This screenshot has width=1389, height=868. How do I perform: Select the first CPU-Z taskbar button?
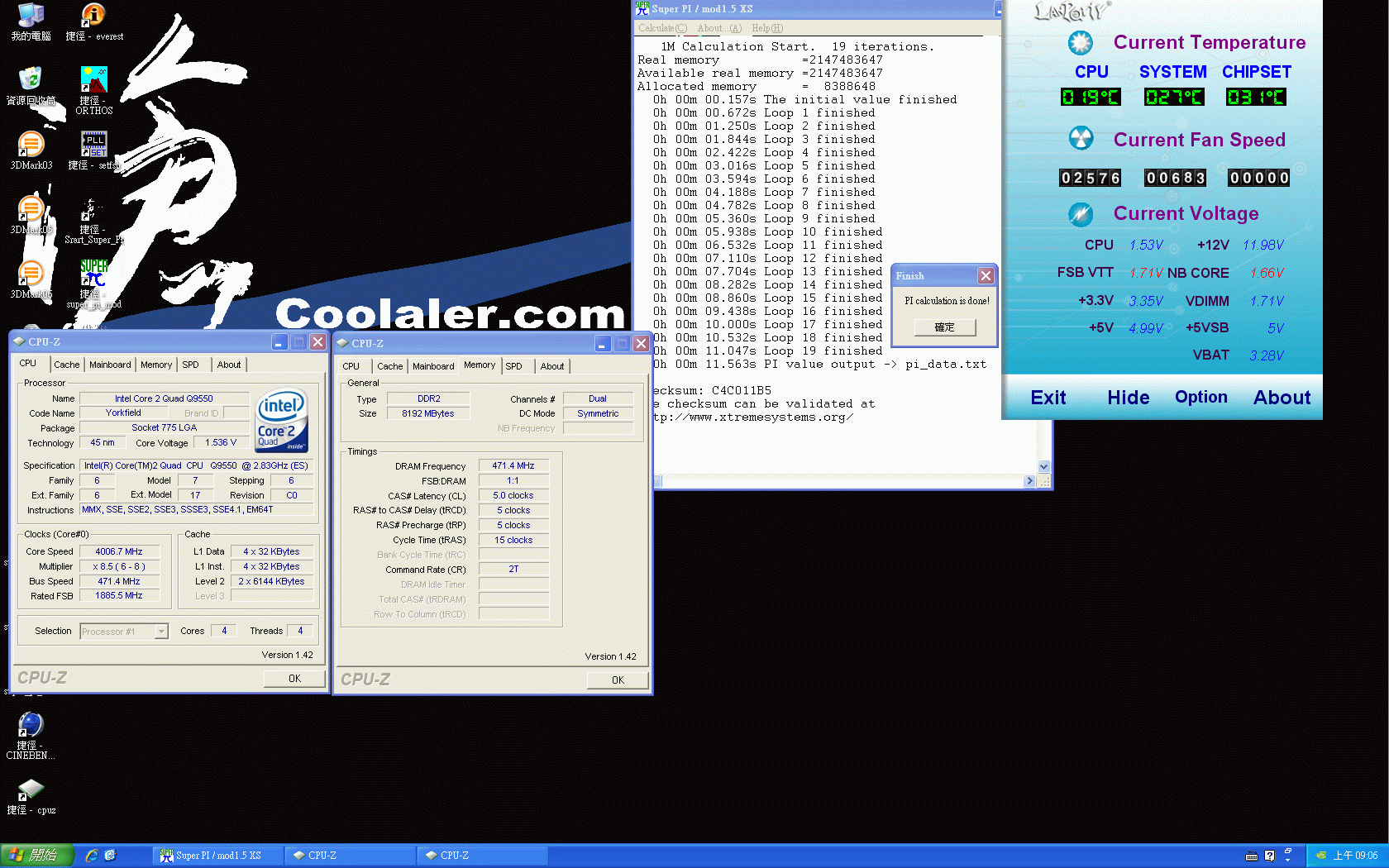[350, 856]
